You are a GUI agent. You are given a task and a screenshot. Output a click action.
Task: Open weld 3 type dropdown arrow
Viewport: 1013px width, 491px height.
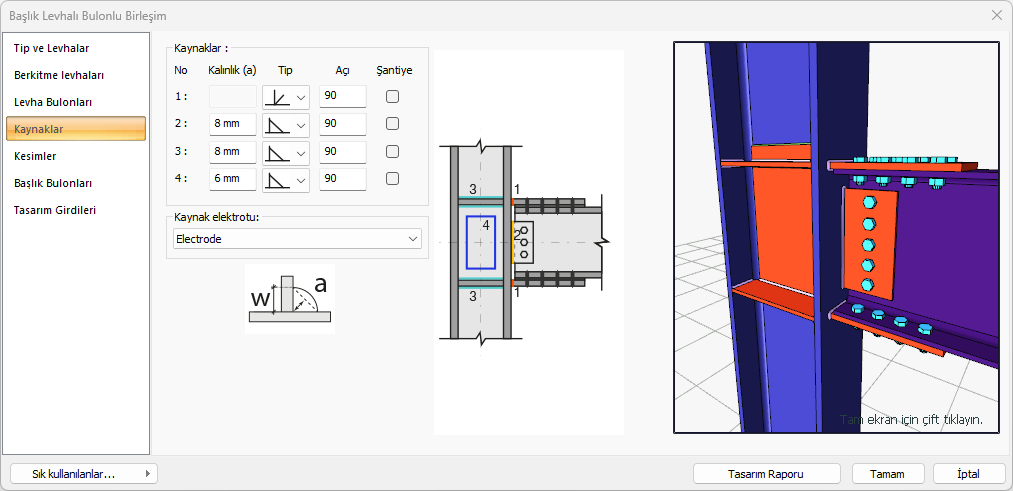(x=300, y=152)
